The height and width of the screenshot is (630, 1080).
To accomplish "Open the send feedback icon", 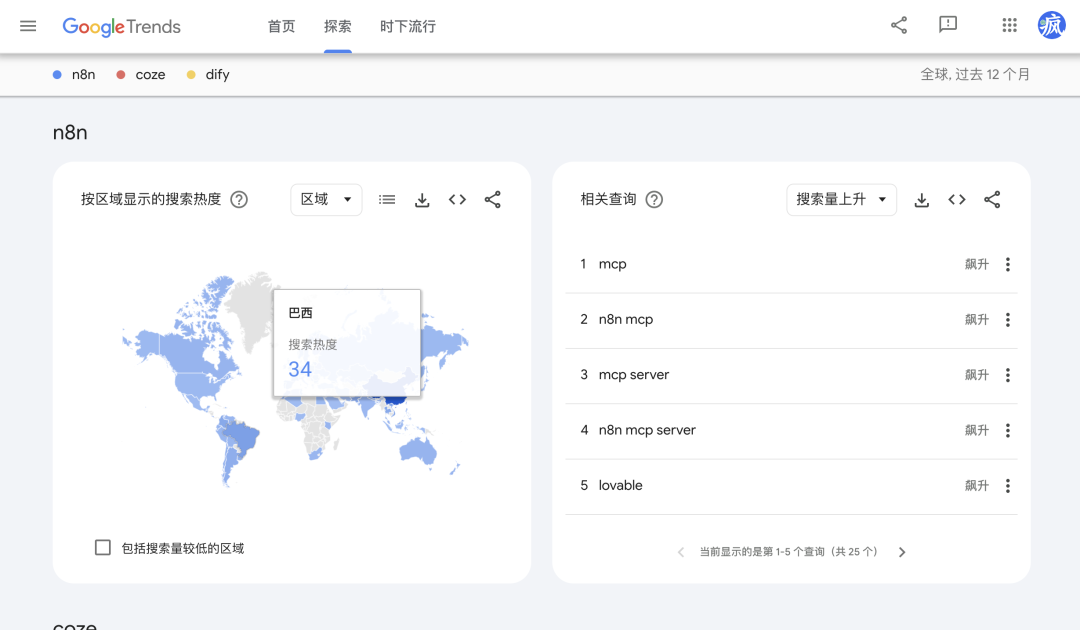I will (x=948, y=26).
